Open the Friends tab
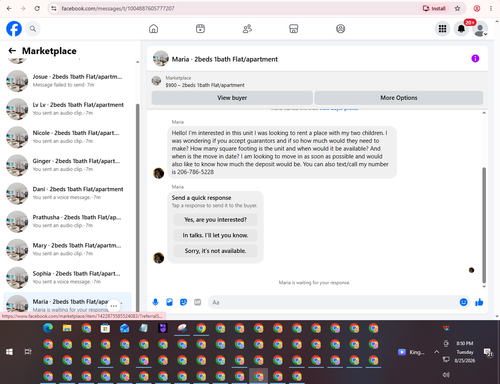The width and height of the screenshot is (500, 384). [x=247, y=29]
